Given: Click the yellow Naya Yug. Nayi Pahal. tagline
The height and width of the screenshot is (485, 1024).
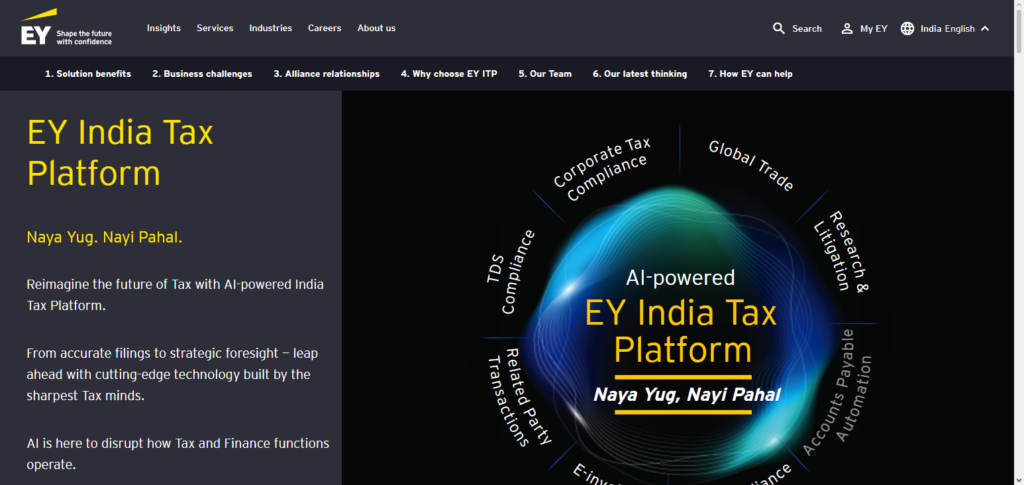Looking at the screenshot, I should 104,238.
